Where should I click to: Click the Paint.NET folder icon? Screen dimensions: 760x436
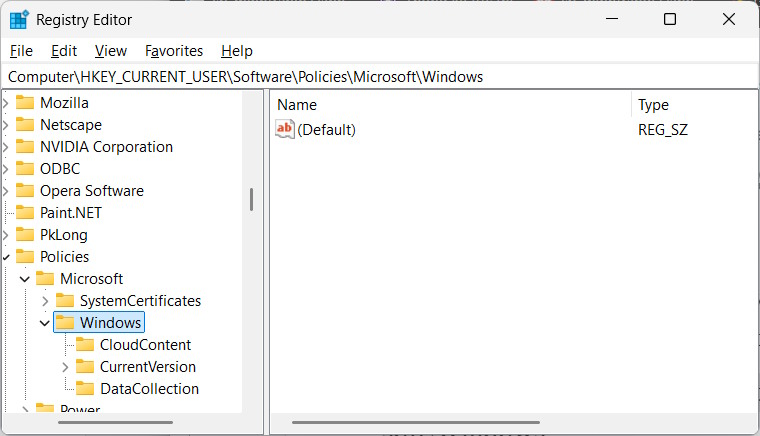click(x=25, y=213)
